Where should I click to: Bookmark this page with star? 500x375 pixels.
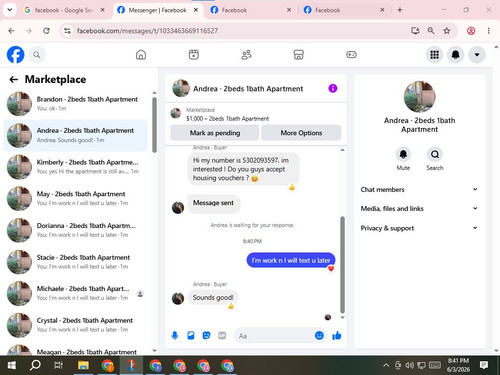(447, 31)
